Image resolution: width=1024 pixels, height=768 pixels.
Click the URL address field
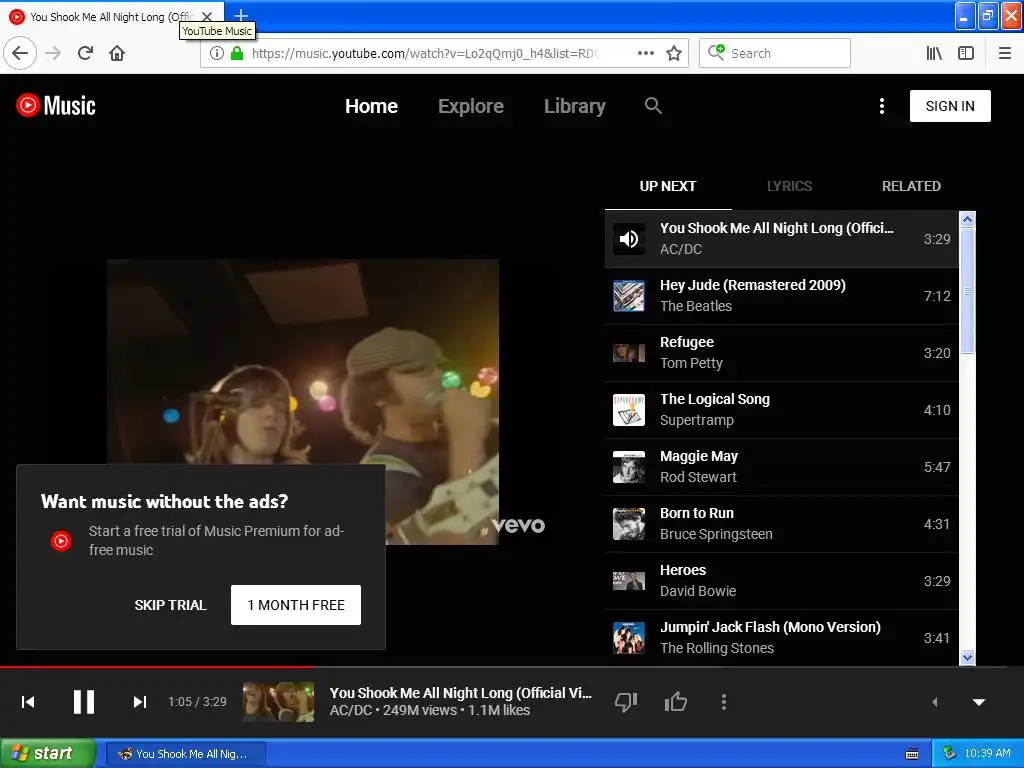(424, 53)
